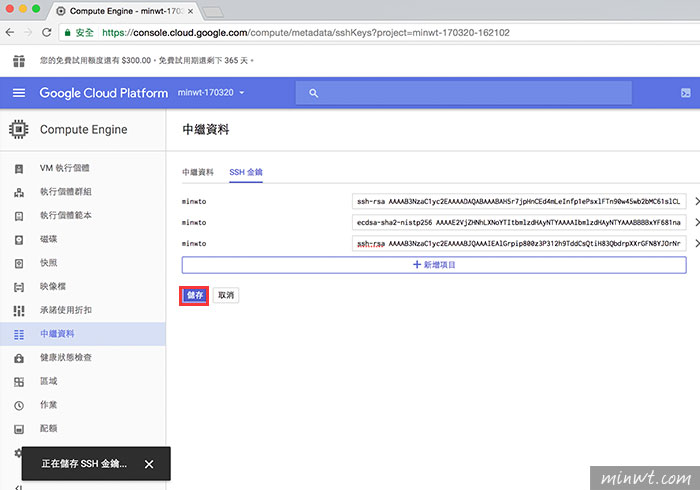
Task: Click the secure lock icon in address bar
Action: (x=67, y=33)
